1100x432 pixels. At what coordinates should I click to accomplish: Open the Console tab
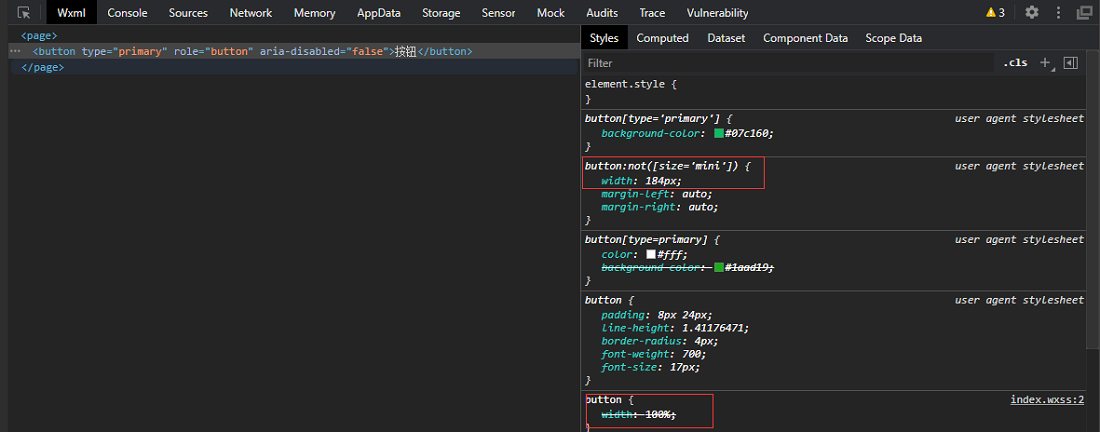(128, 13)
